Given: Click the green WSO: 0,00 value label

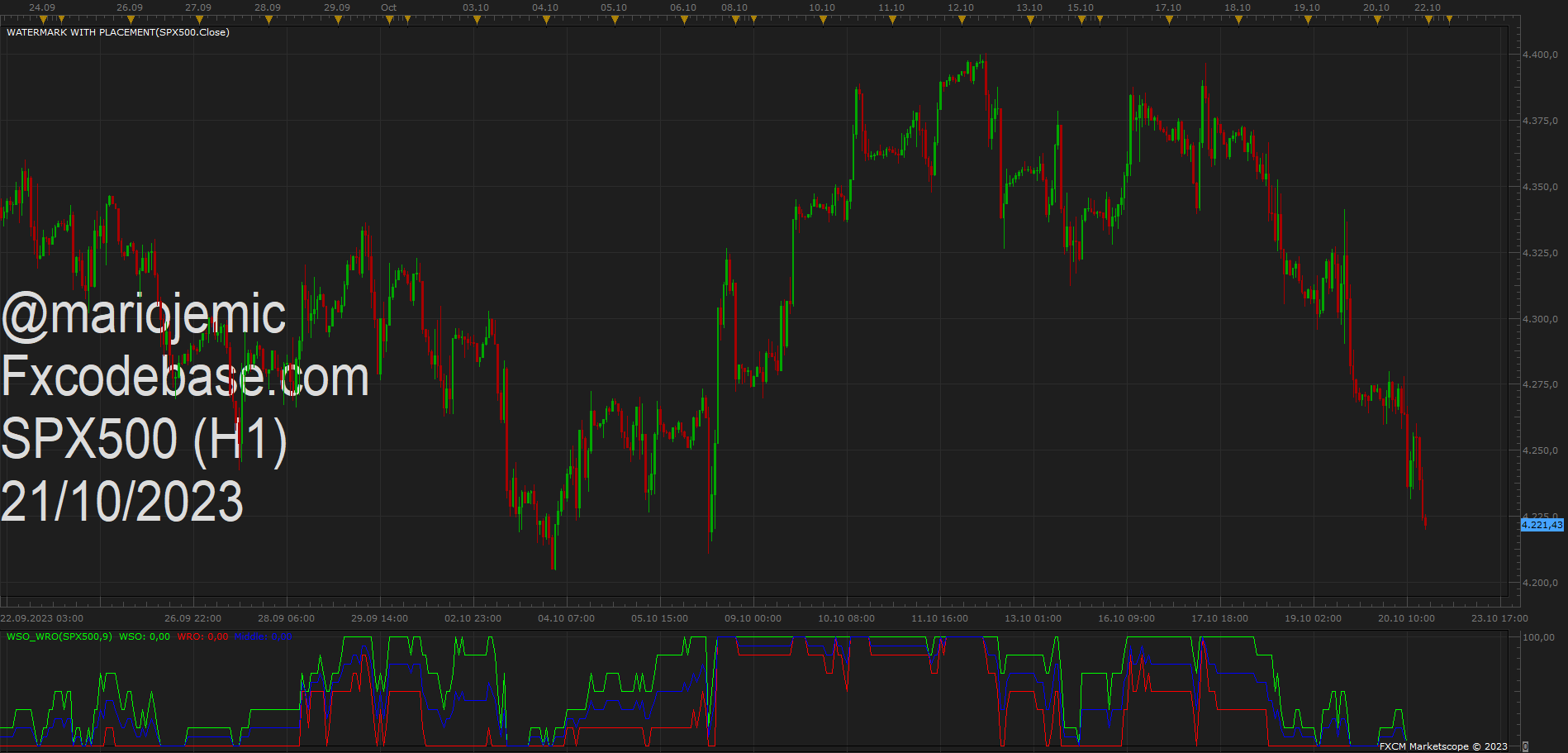Looking at the screenshot, I should pos(145,636).
